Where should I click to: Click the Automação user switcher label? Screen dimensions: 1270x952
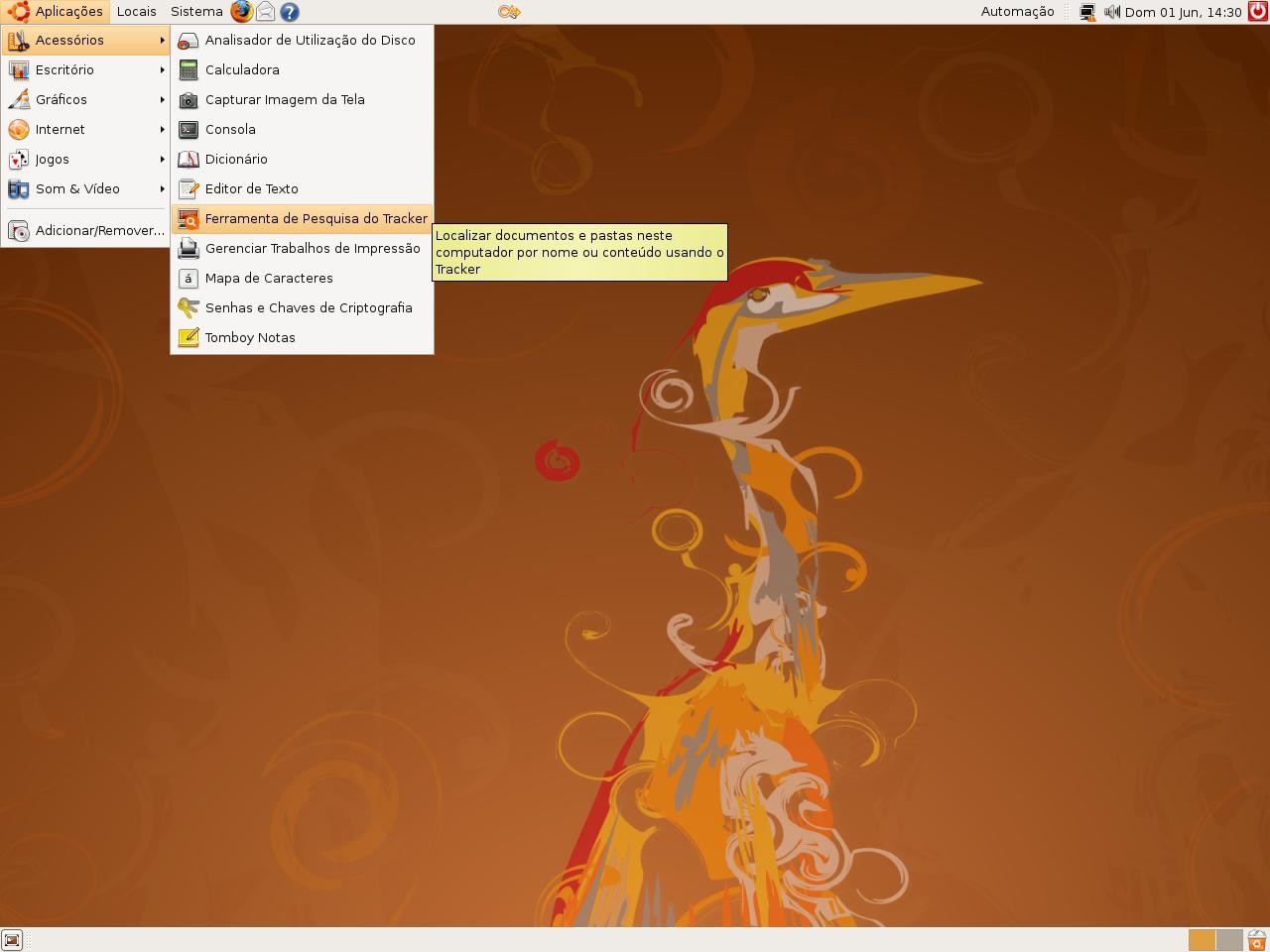tap(1017, 12)
